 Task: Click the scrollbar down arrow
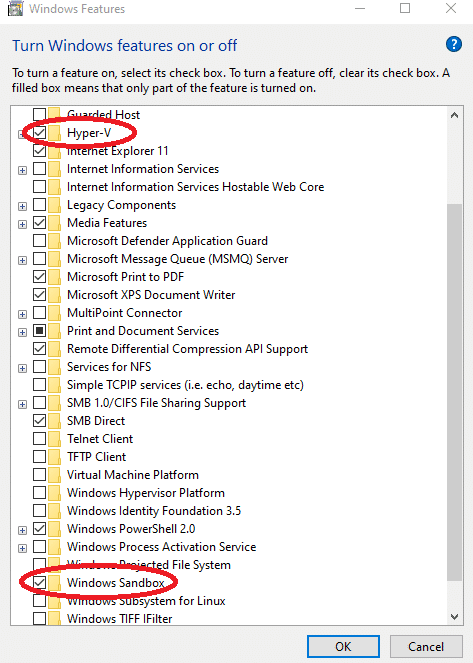454,617
